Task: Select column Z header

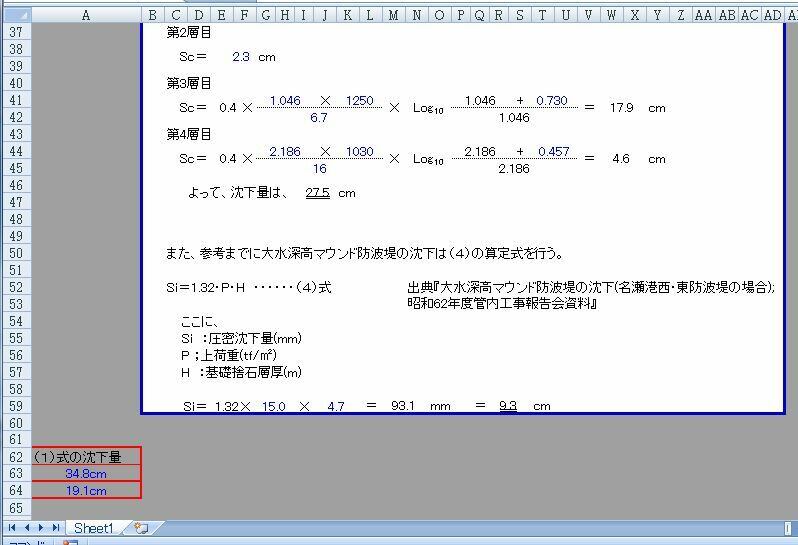Action: (680, 15)
